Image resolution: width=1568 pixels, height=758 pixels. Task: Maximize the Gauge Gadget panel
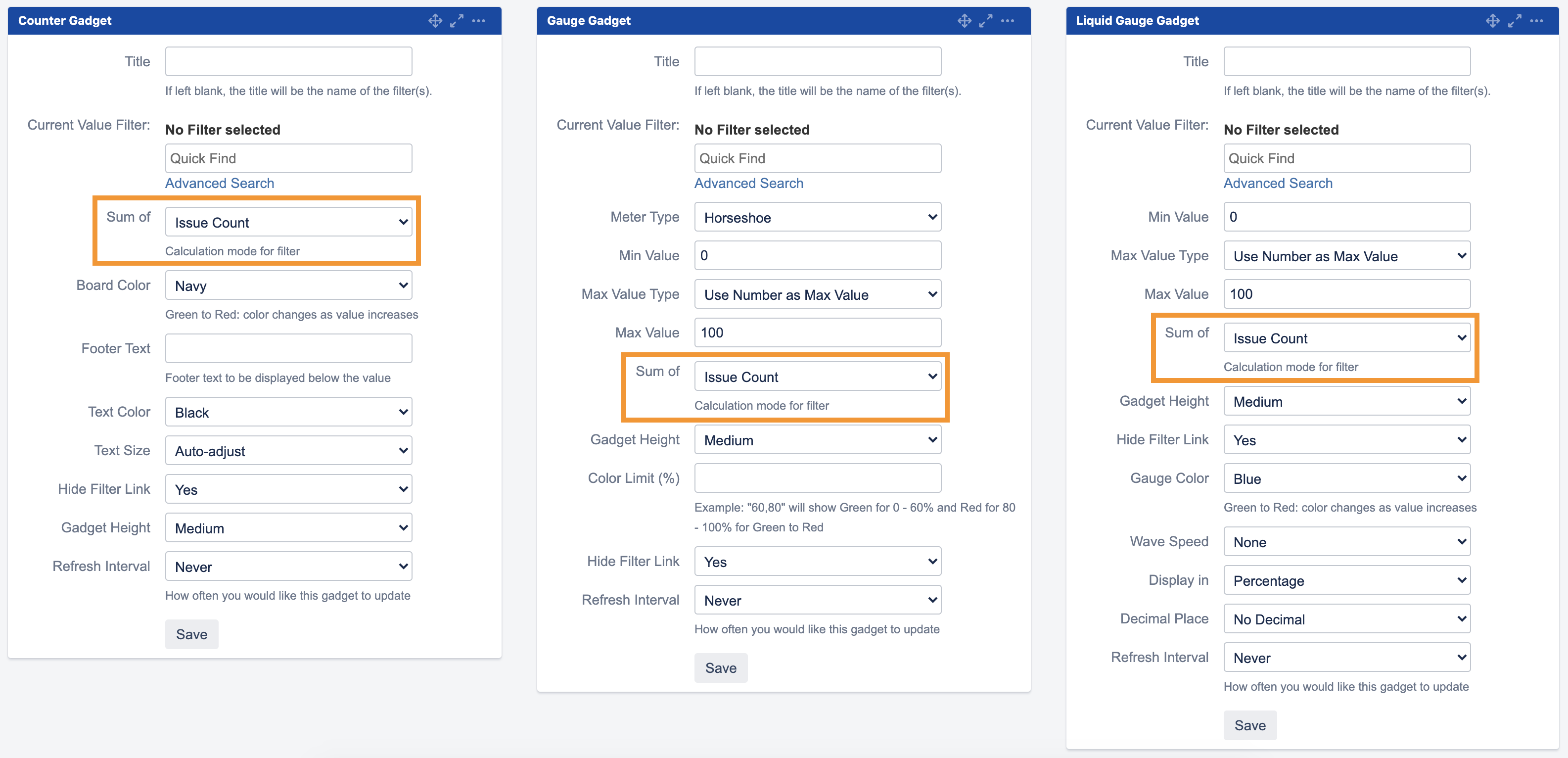pos(985,21)
